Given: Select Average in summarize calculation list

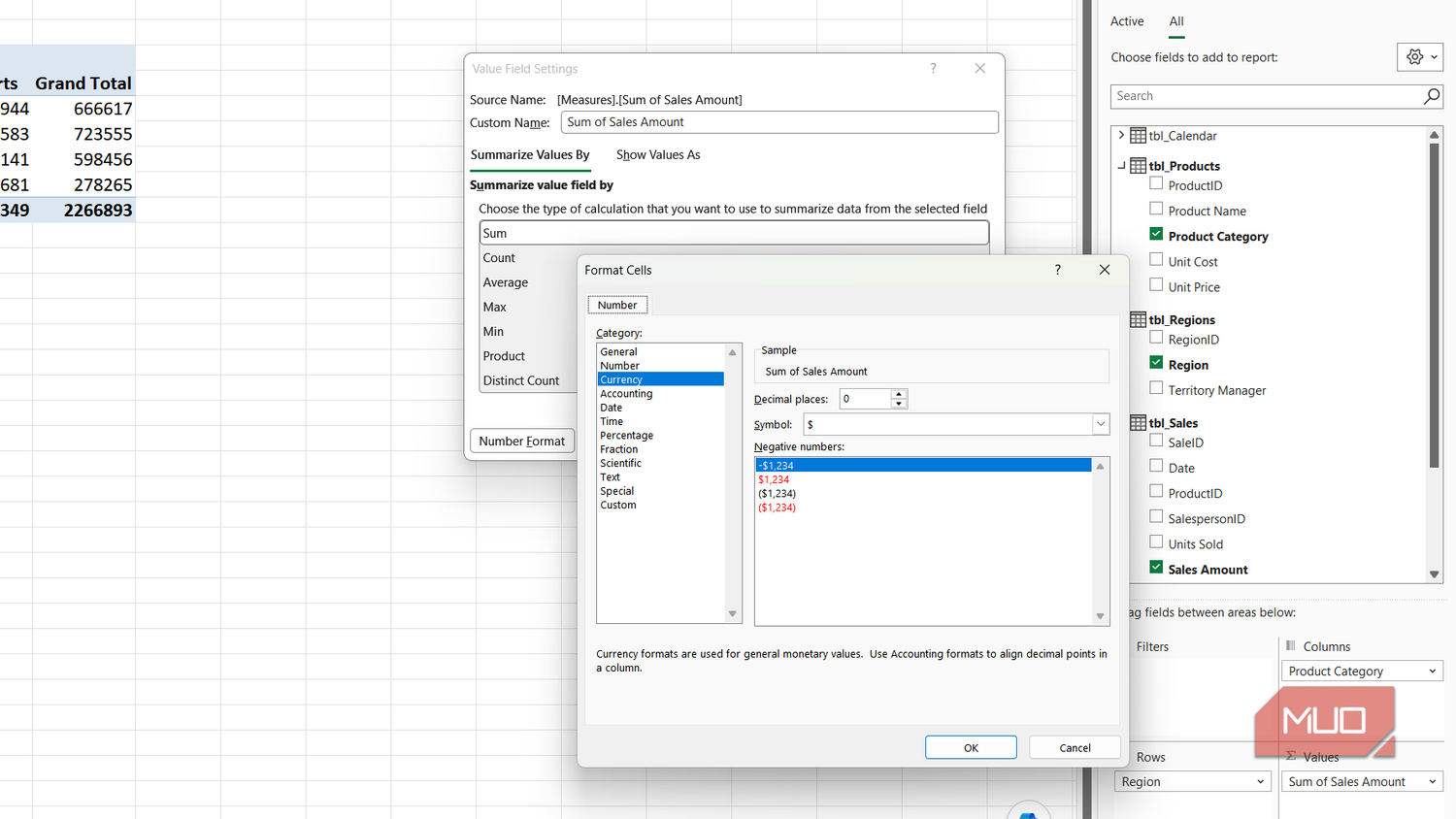Looking at the screenshot, I should pyautogui.click(x=506, y=282).
